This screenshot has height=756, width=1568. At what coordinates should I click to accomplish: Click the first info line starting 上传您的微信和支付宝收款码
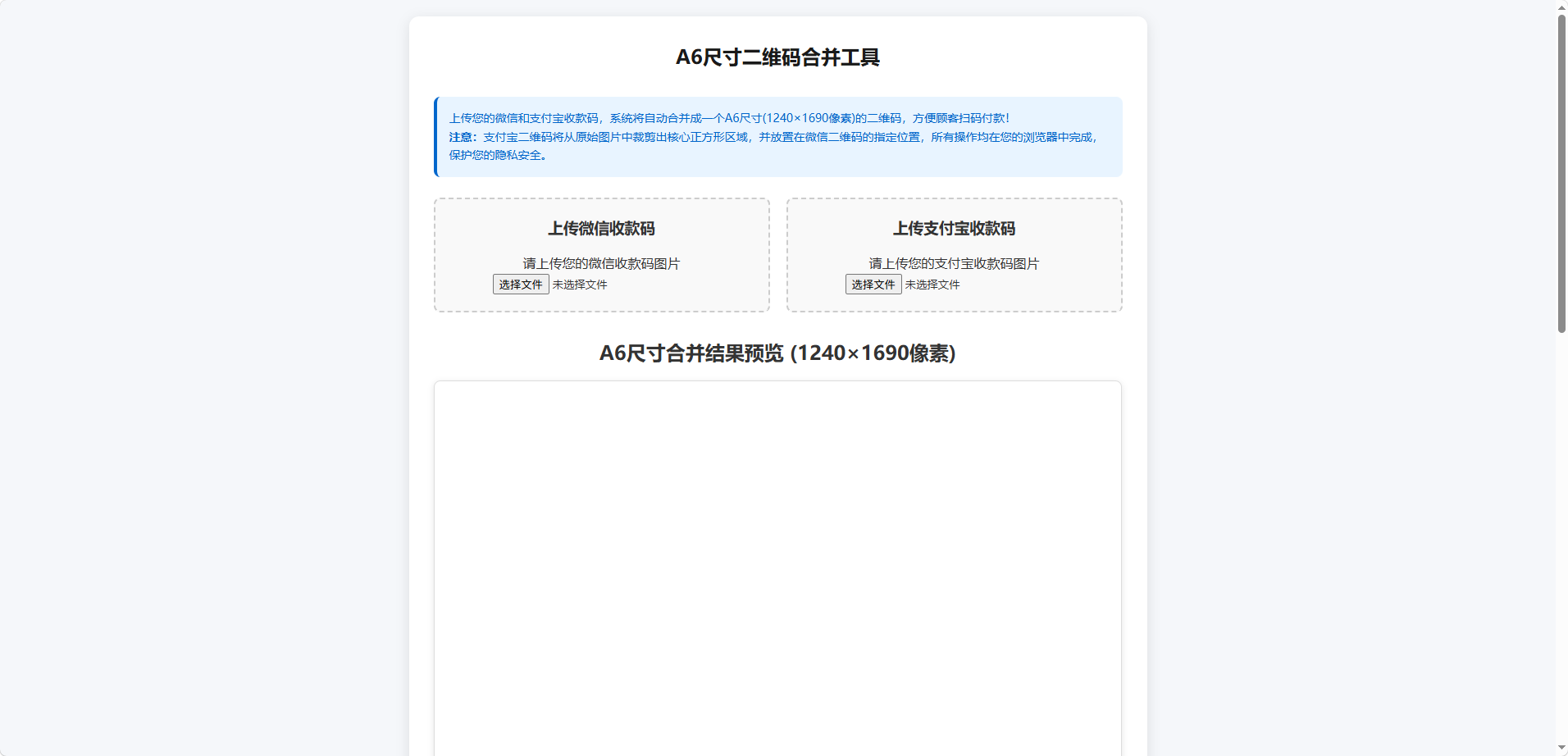pyautogui.click(x=729, y=118)
